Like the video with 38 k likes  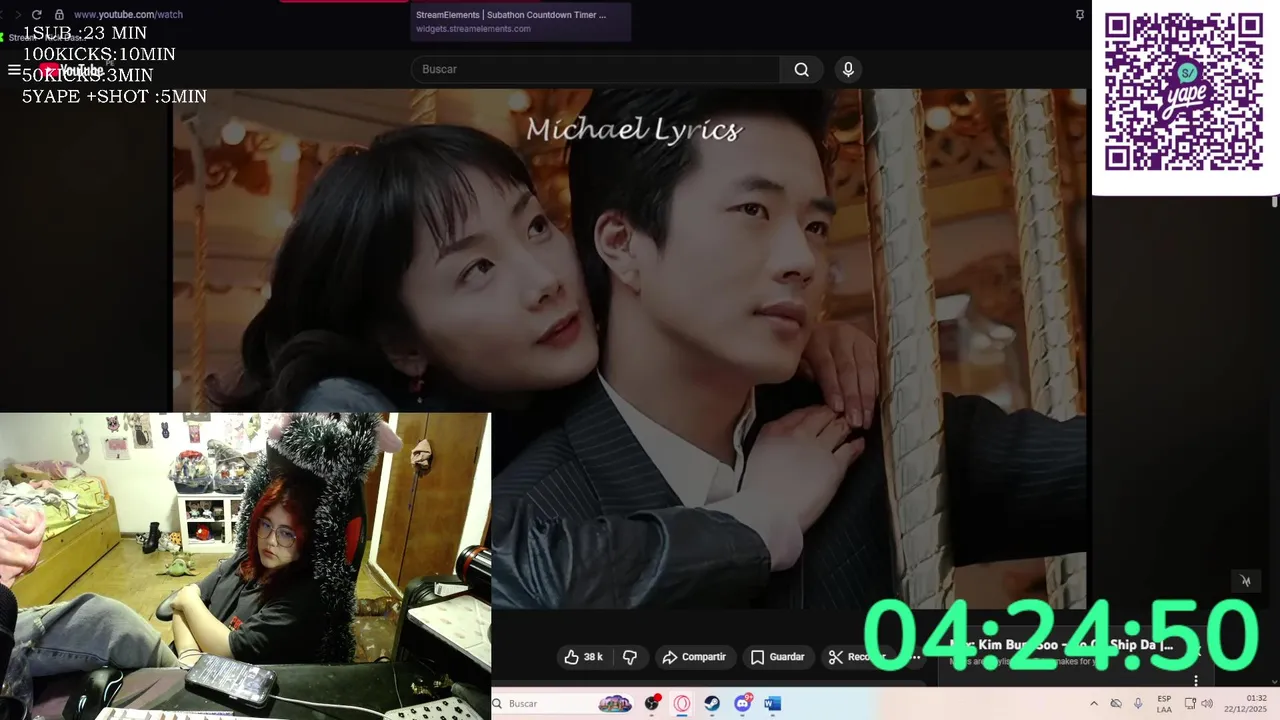pyautogui.click(x=583, y=657)
